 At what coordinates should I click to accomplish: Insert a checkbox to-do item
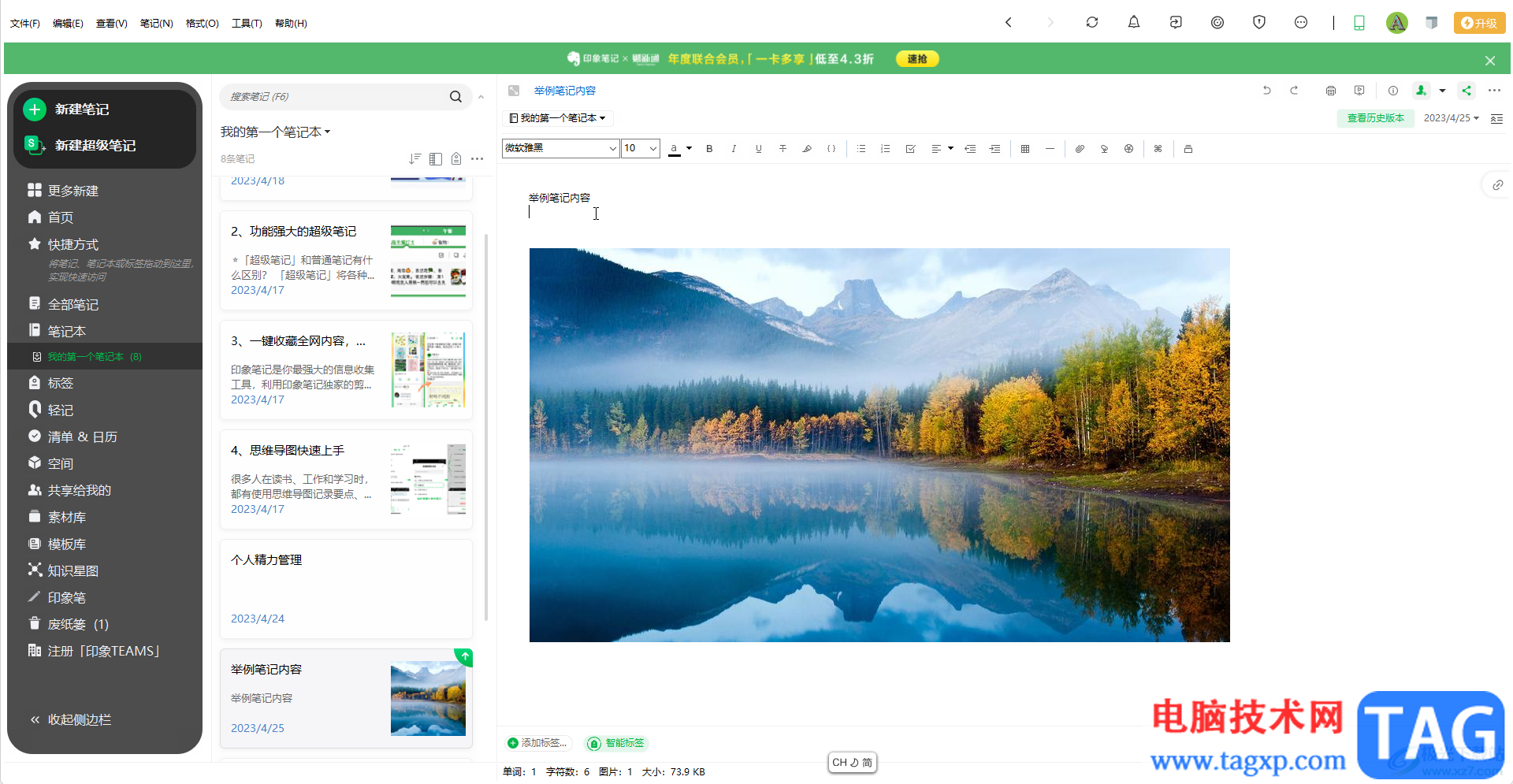pos(911,148)
